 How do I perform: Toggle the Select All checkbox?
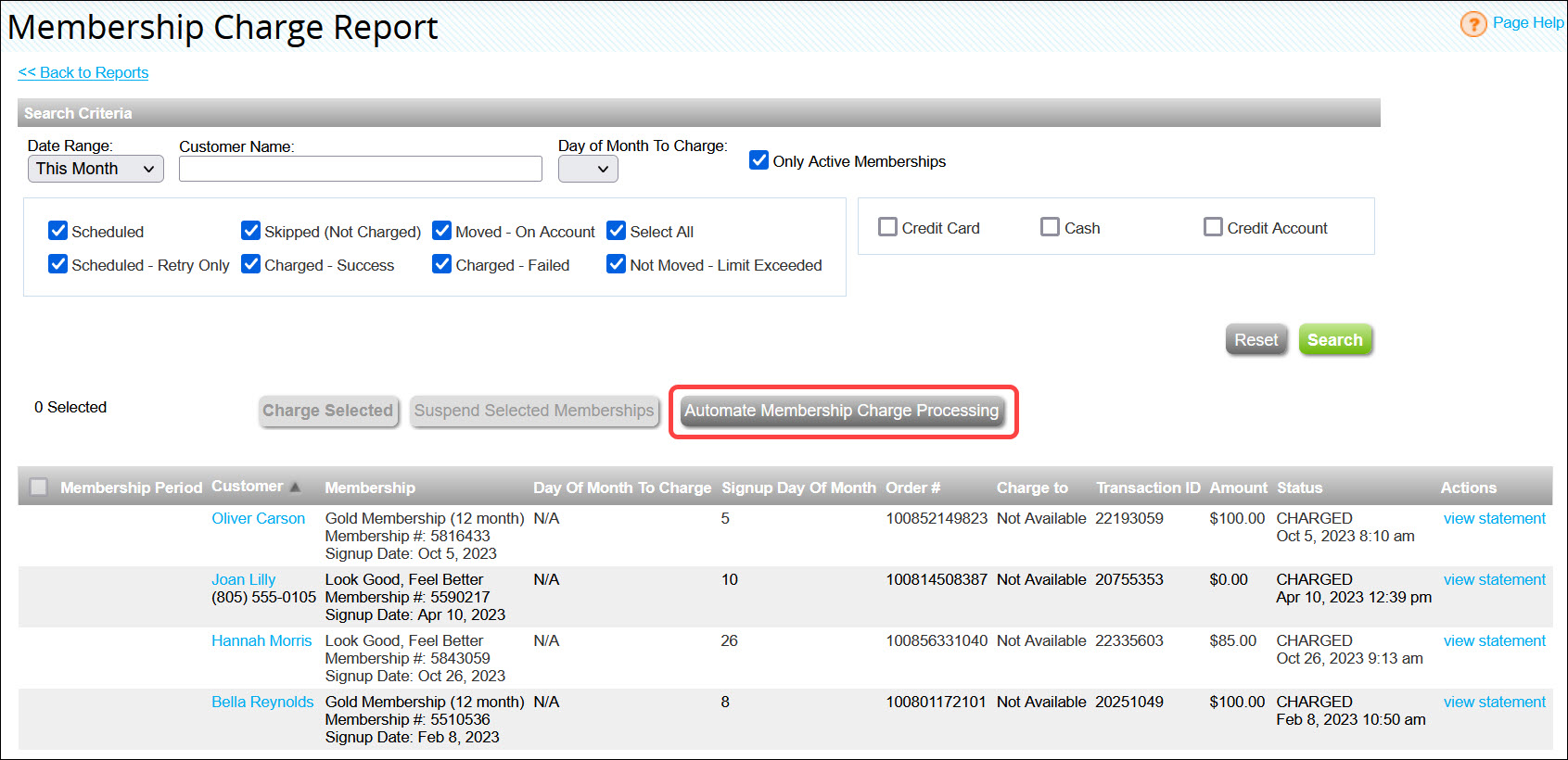[x=617, y=231]
